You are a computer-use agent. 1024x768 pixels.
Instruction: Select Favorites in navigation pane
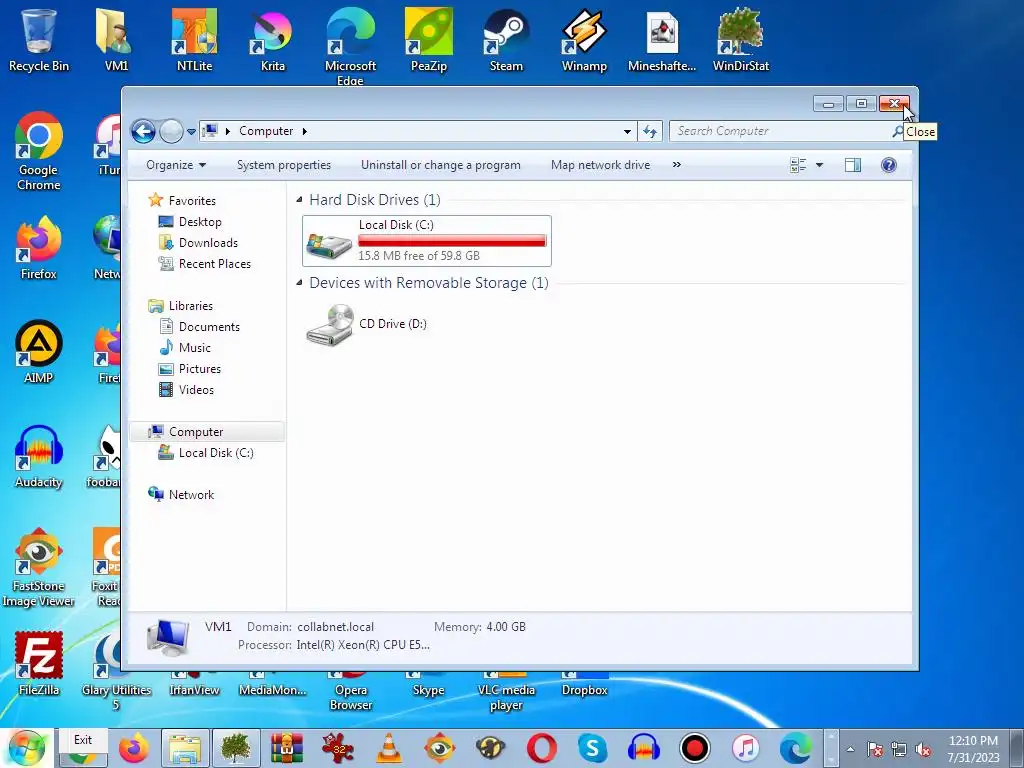(x=191, y=200)
